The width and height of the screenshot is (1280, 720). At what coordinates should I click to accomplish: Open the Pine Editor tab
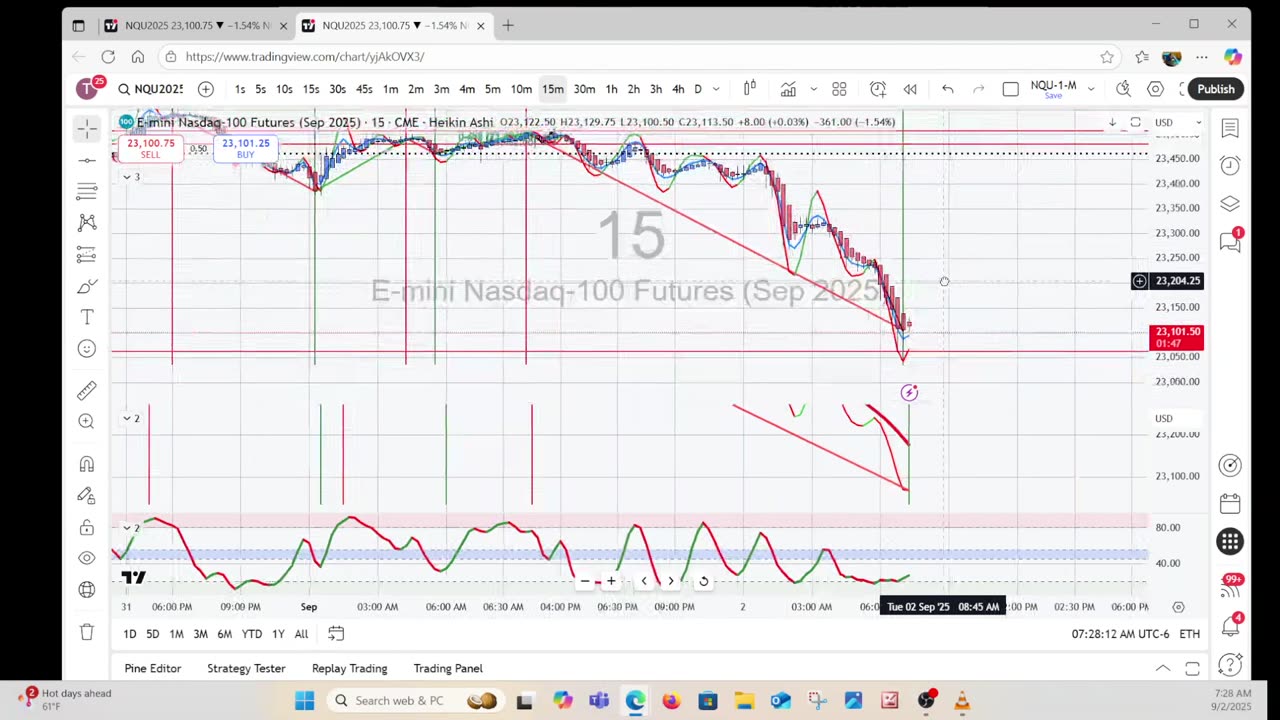[153, 668]
